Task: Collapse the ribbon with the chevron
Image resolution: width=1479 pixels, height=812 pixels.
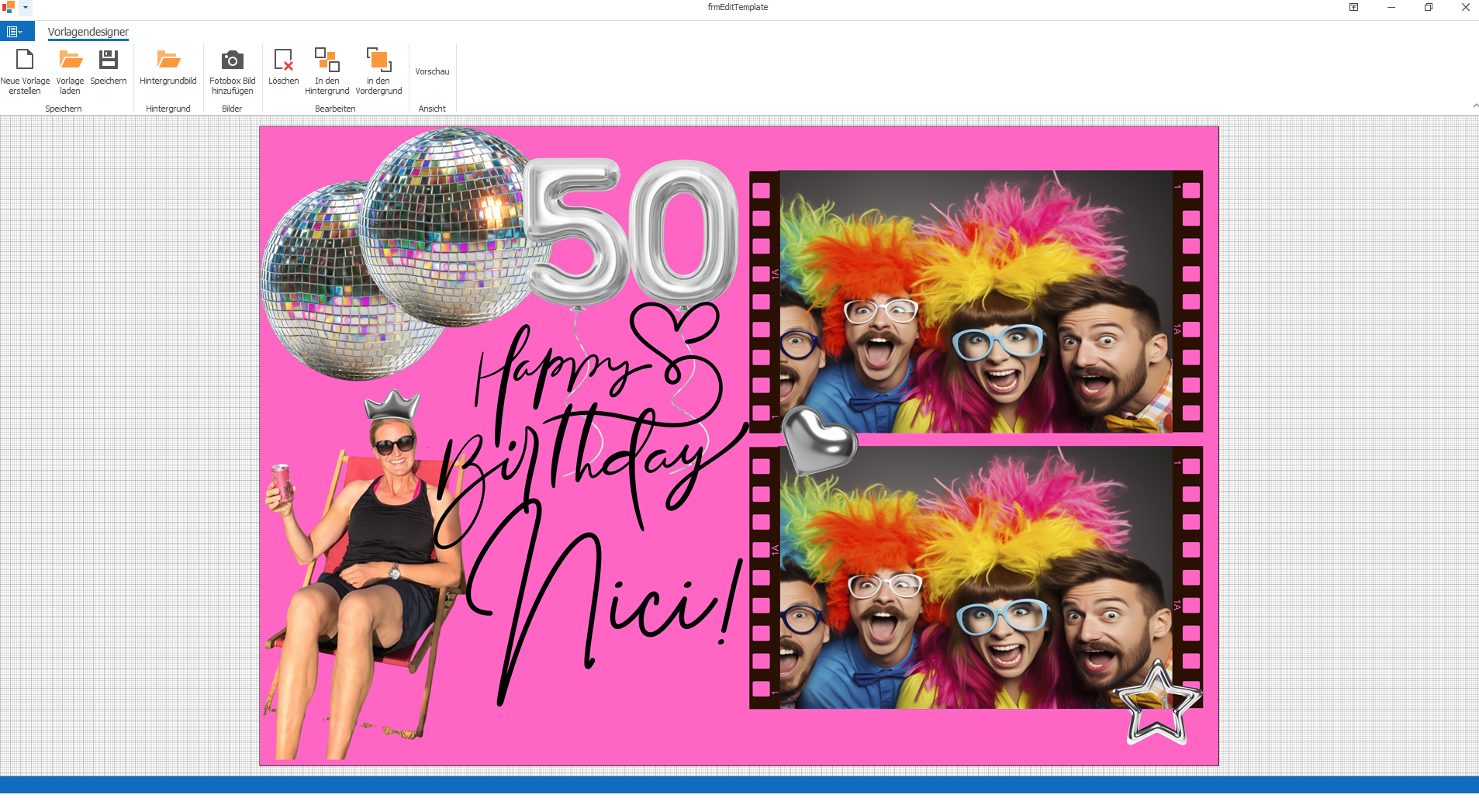Action: coord(1474,105)
